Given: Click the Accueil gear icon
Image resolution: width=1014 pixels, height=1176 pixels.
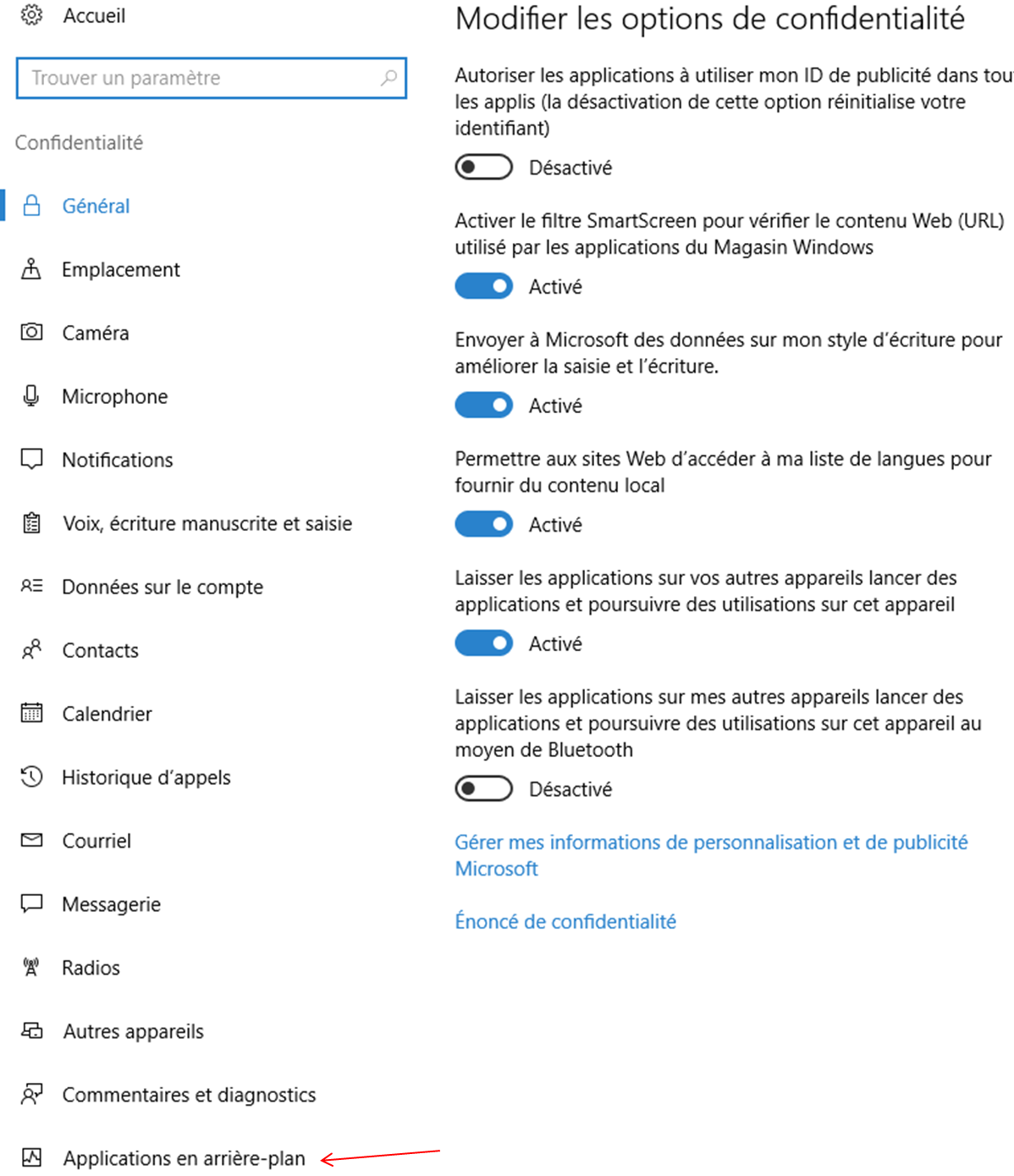Looking at the screenshot, I should (31, 15).
